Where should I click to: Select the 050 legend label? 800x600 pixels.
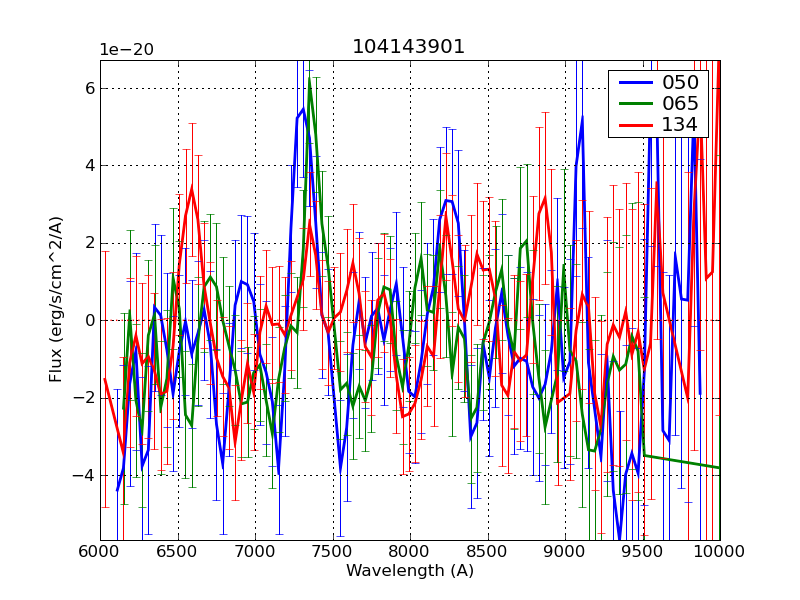pos(680,83)
